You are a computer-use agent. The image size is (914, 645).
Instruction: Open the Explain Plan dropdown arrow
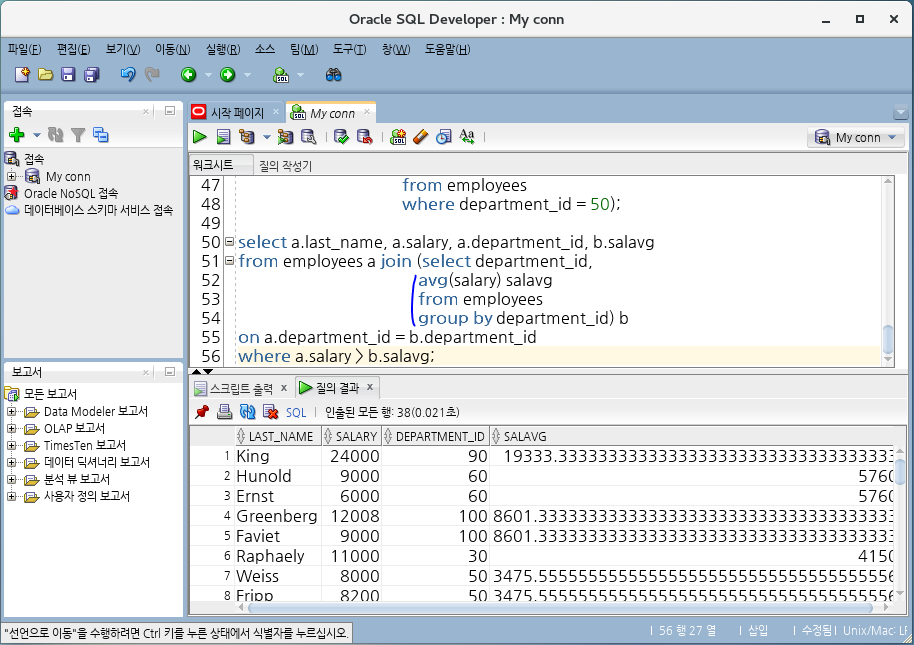coord(266,138)
